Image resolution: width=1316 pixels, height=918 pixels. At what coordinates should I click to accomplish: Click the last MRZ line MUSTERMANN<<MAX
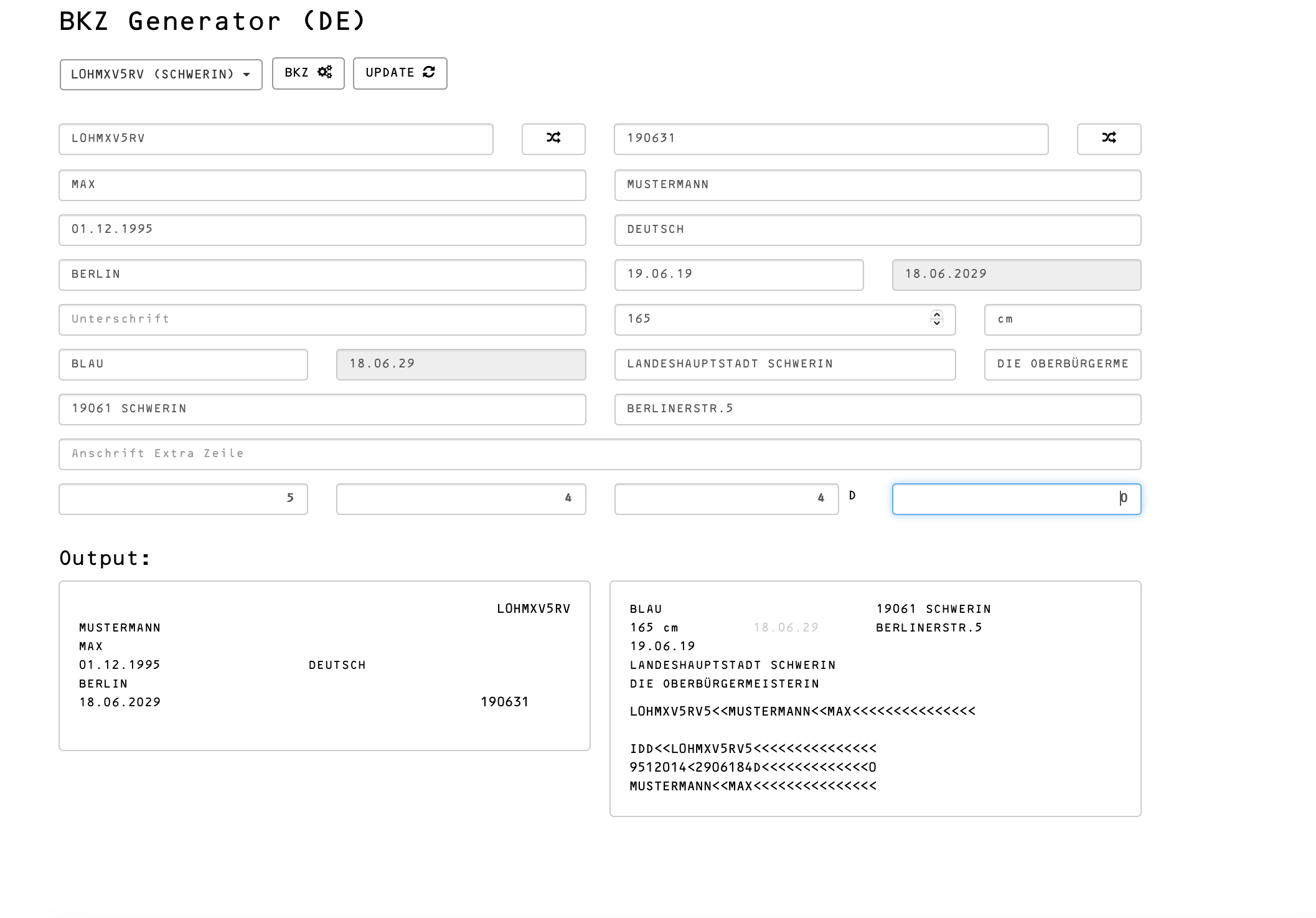point(753,786)
